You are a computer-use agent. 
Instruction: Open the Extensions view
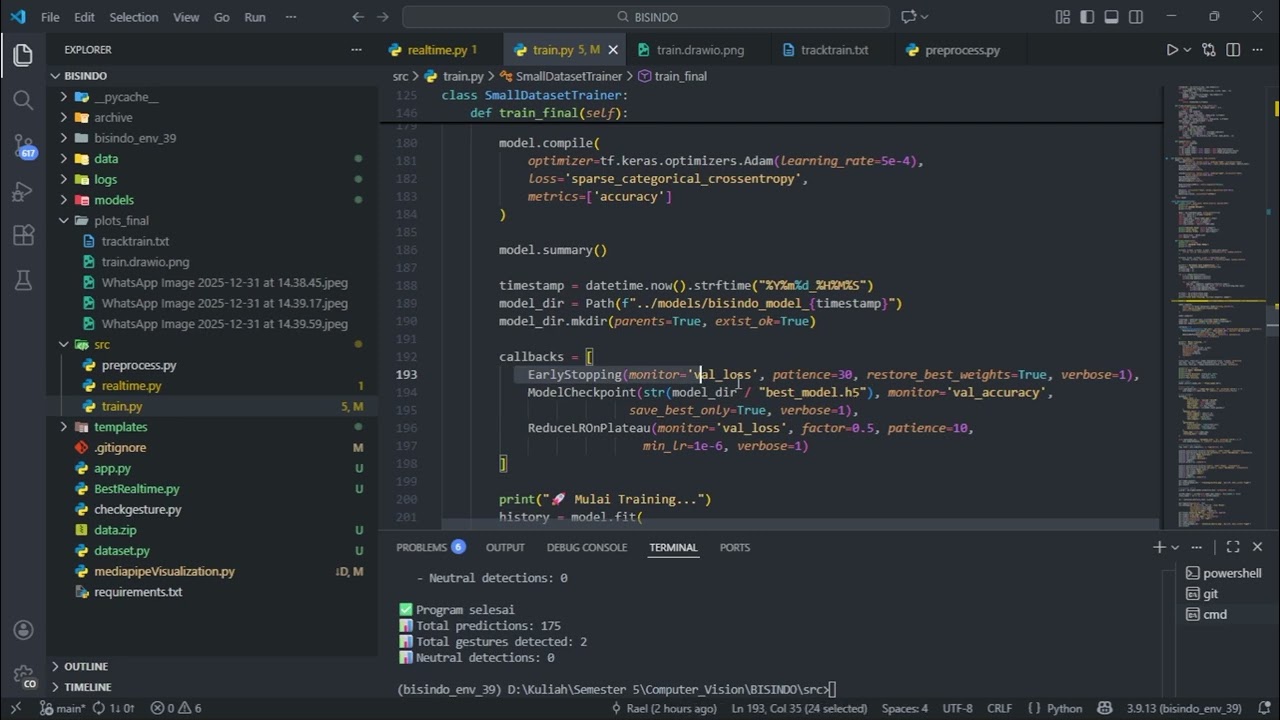point(23,236)
